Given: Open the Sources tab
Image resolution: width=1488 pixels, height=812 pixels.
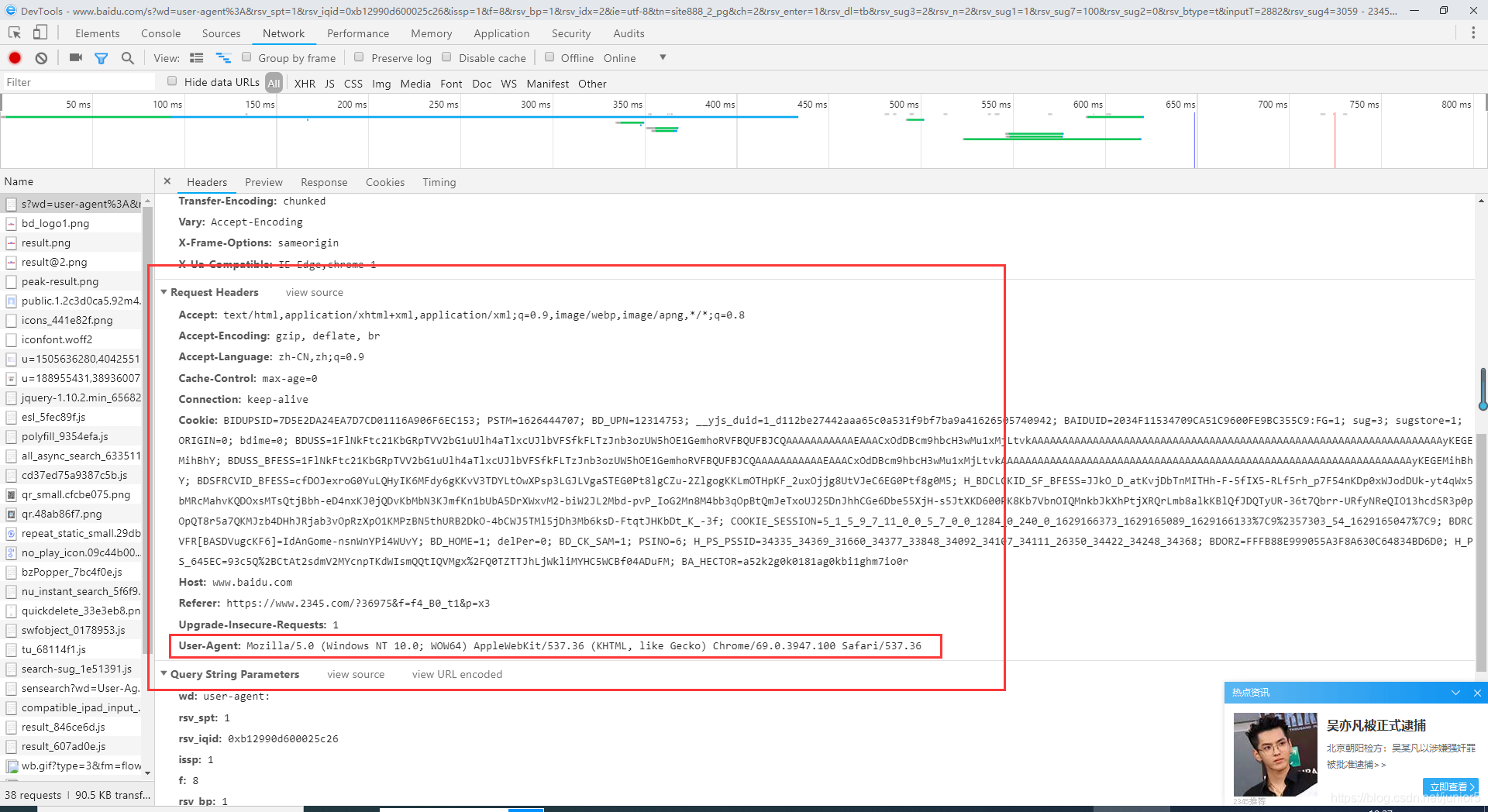Looking at the screenshot, I should [x=222, y=33].
